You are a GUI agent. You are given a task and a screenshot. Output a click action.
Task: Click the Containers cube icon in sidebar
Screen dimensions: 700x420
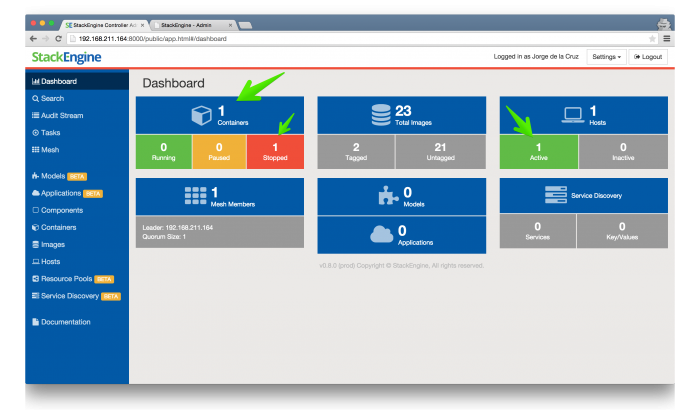coord(36,227)
